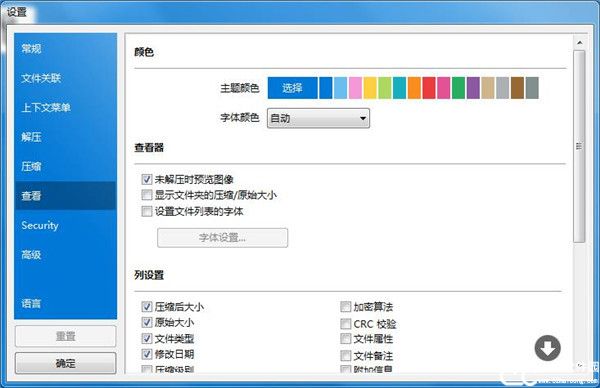Image resolution: width=600 pixels, height=388 pixels.
Task: Click the round download arrow icon
Action: tap(548, 348)
